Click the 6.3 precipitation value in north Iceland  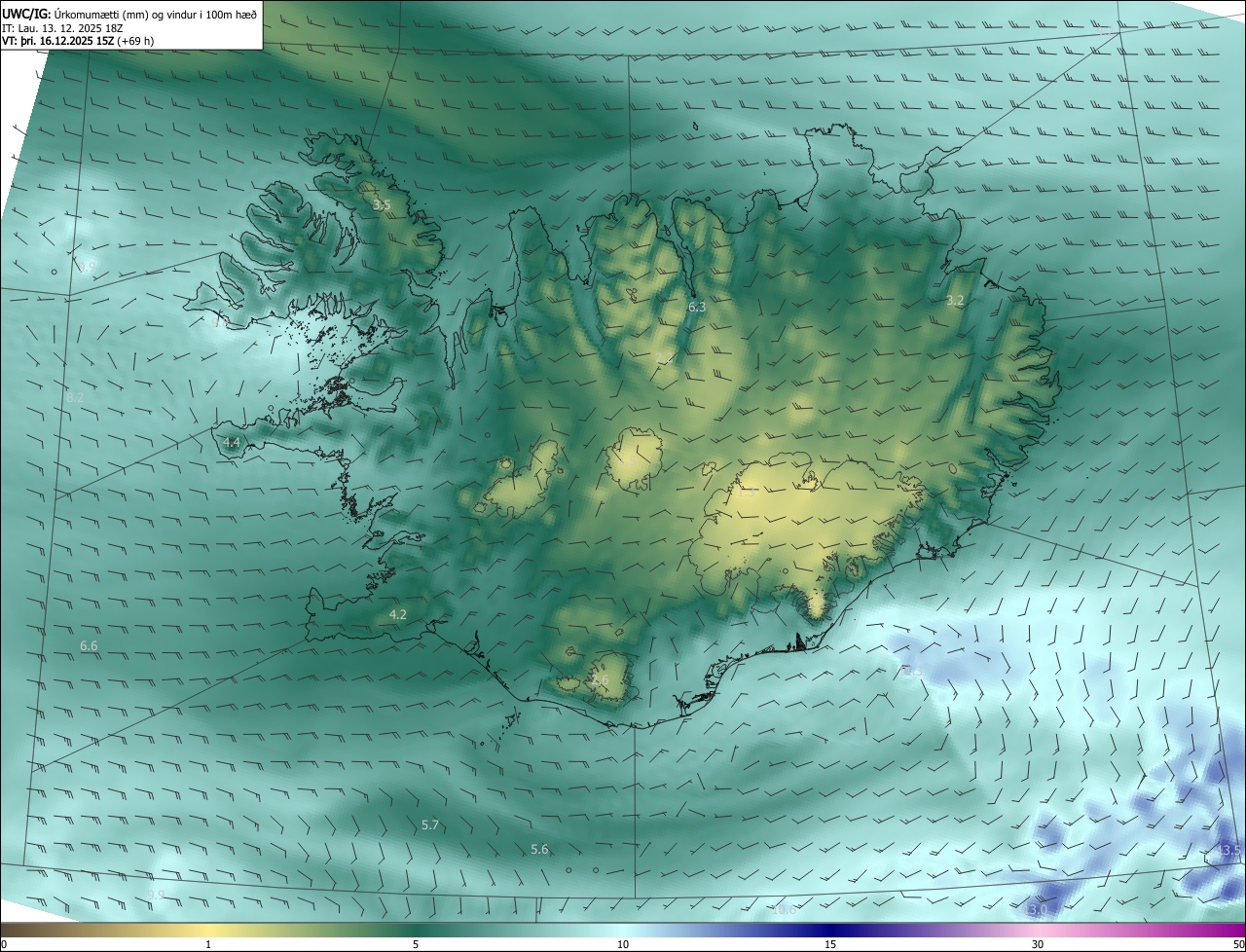point(697,307)
